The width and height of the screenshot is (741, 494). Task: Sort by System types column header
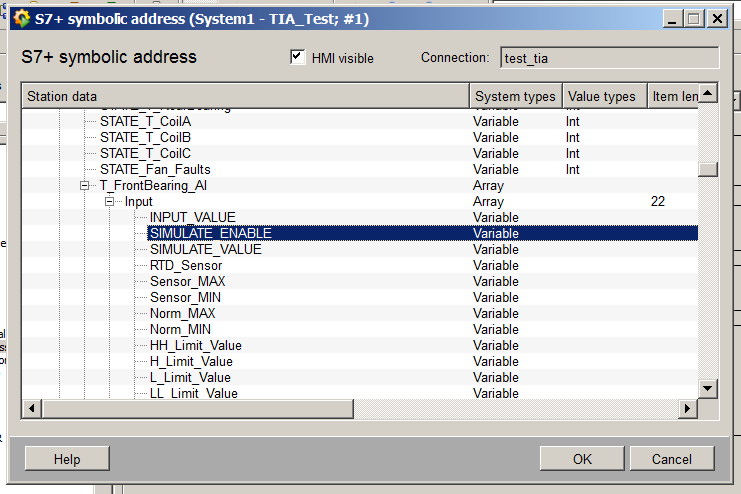coord(515,96)
